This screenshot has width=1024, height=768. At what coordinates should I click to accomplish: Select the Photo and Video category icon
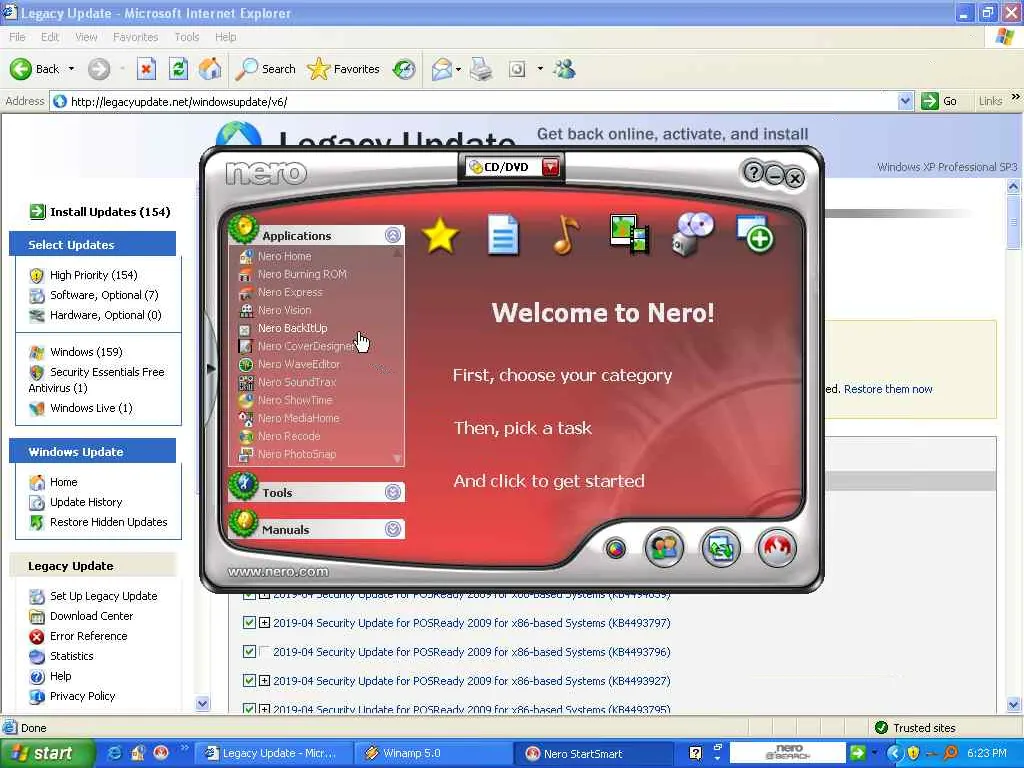[629, 234]
